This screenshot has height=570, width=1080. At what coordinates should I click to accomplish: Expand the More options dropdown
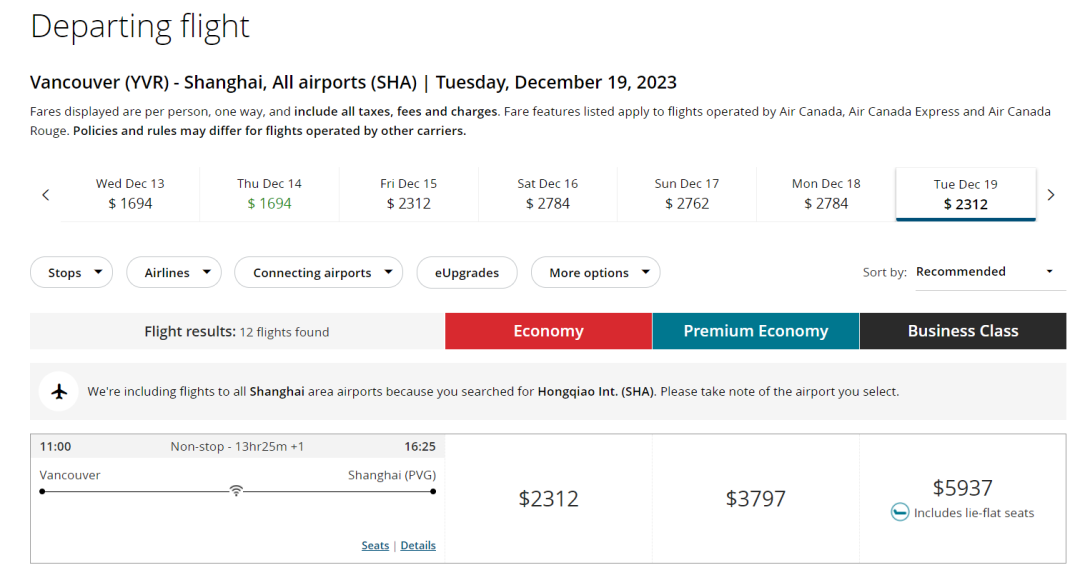pyautogui.click(x=595, y=273)
